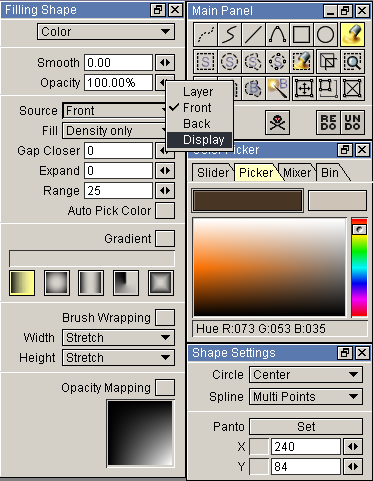Toggle the Brush Wrapping checkbox
The height and width of the screenshot is (481, 373).
(x=165, y=317)
